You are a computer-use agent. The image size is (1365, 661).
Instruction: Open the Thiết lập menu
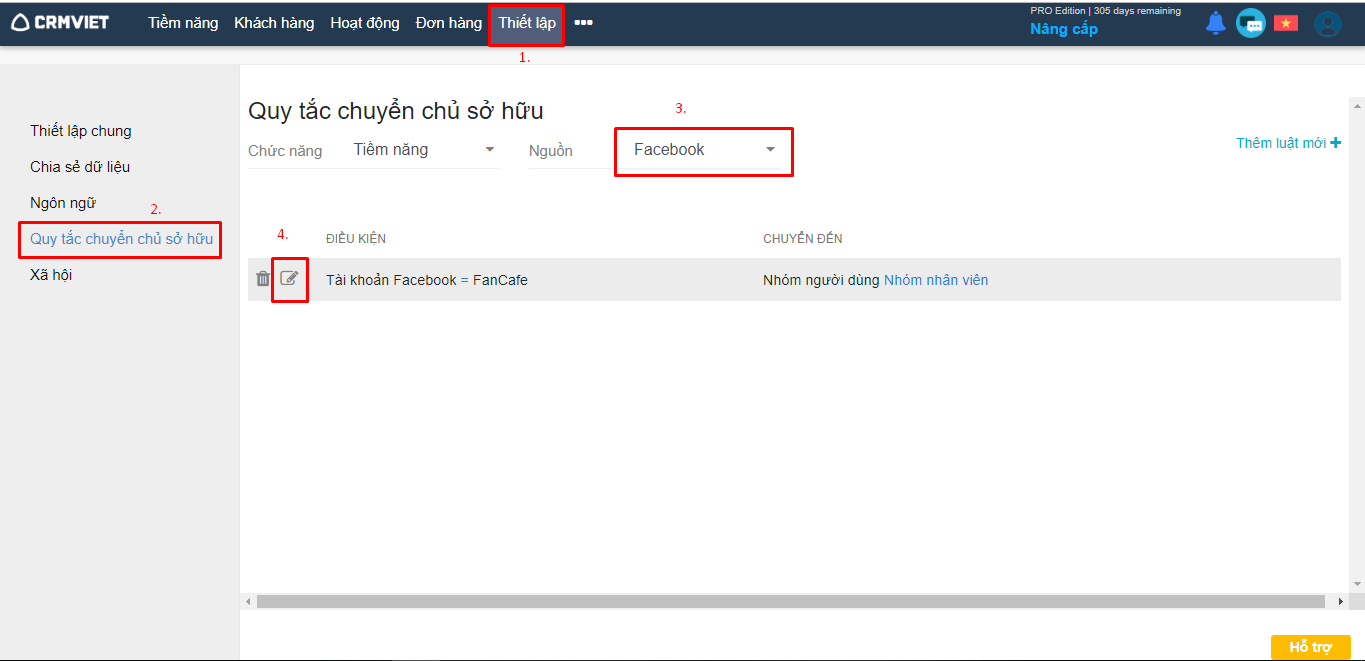[527, 23]
